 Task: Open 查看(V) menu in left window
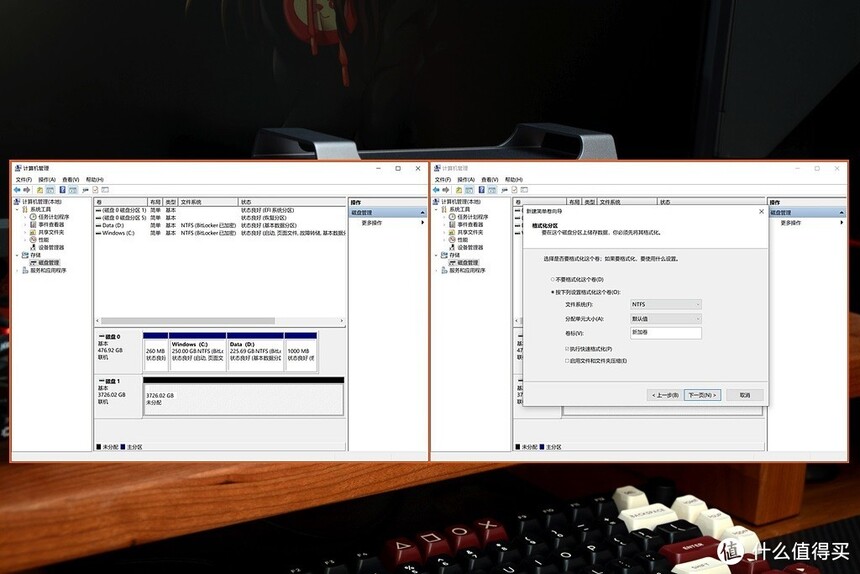[71, 180]
